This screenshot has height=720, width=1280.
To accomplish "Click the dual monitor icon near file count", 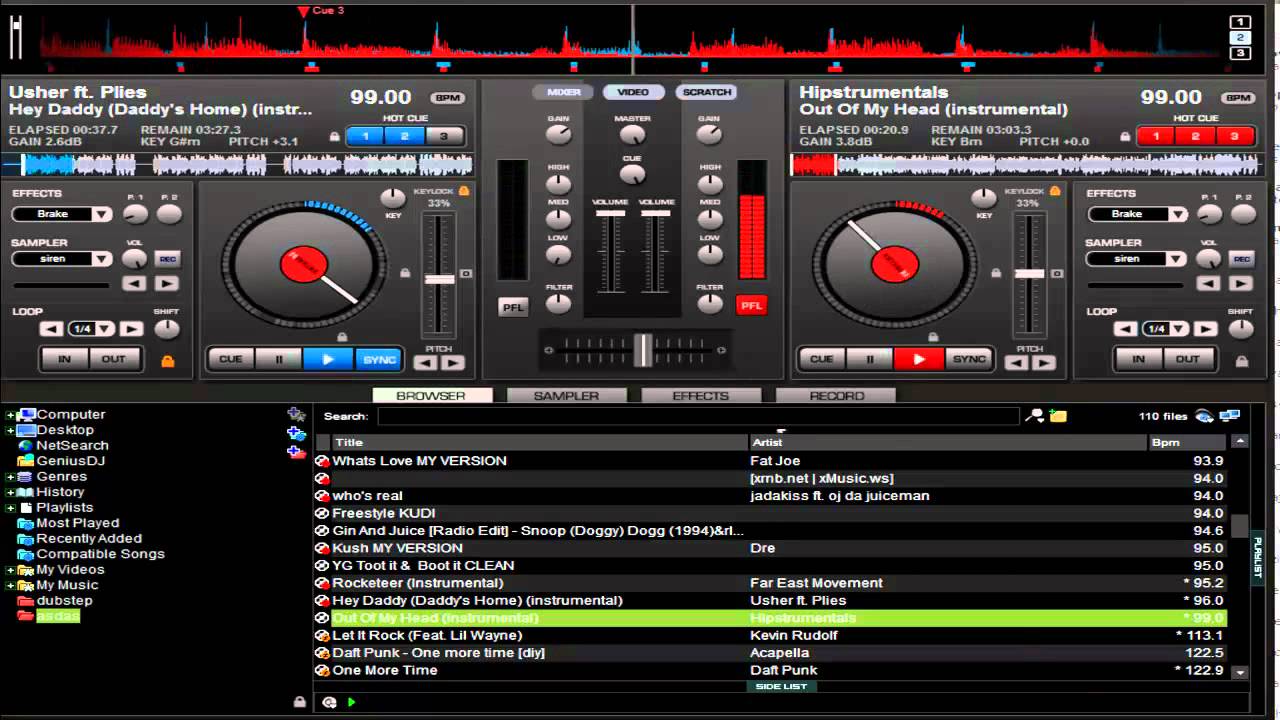I will tap(1230, 416).
